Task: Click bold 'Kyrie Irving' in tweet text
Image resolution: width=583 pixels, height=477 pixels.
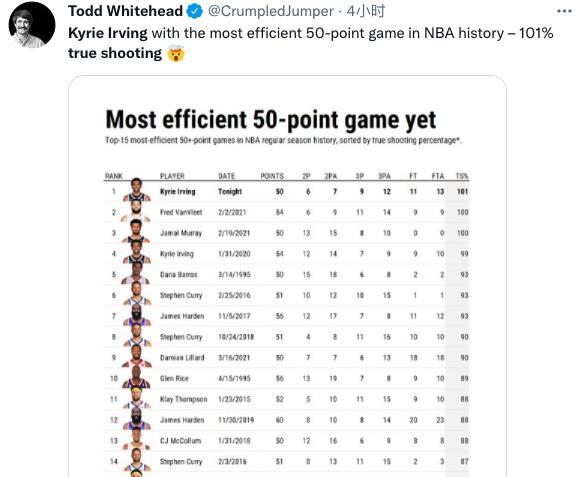Action: pyautogui.click(x=108, y=33)
